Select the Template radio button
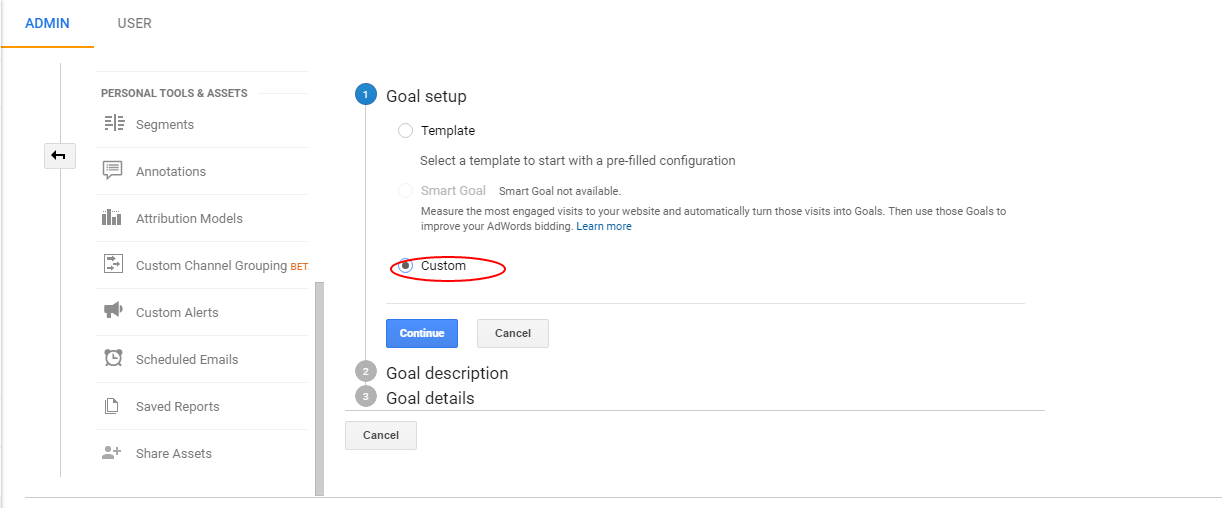The height and width of the screenshot is (508, 1222). coord(405,130)
